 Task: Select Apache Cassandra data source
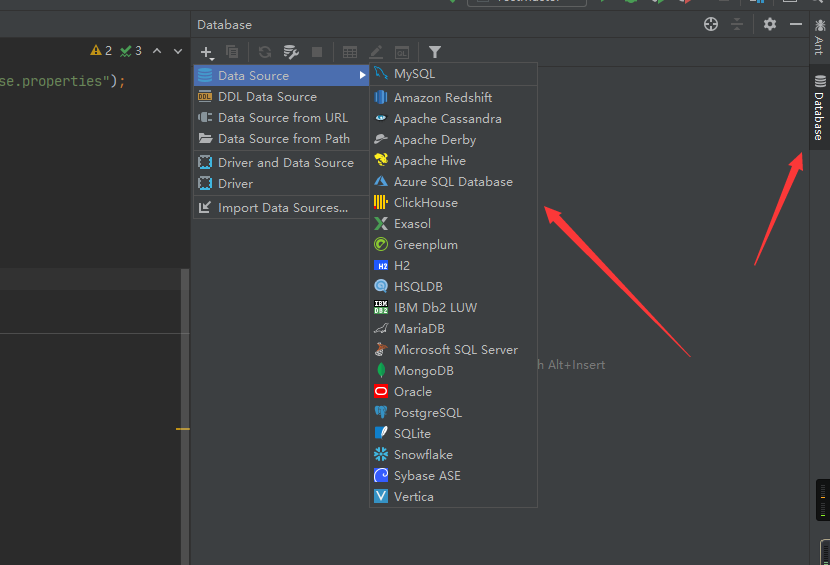tap(454, 119)
